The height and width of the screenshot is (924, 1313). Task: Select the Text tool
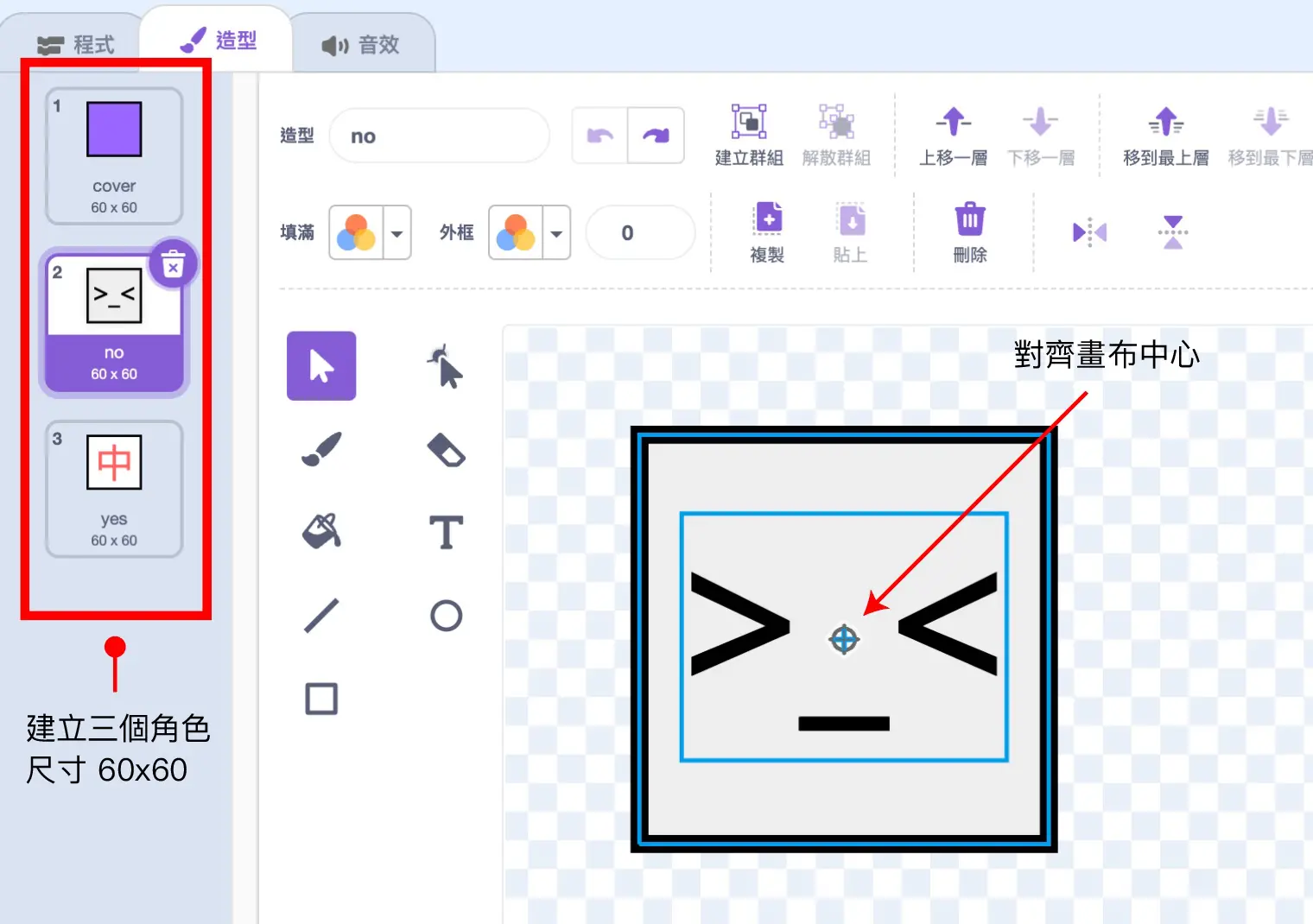click(446, 532)
